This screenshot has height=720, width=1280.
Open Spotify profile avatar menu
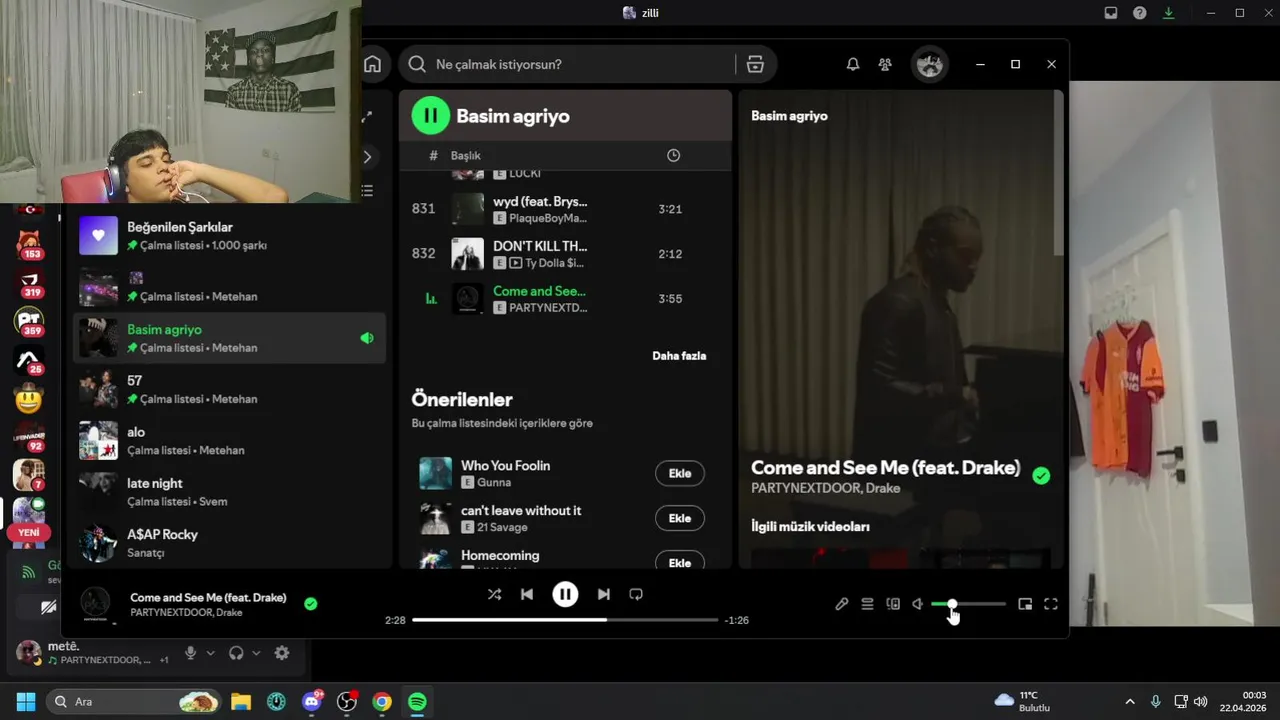(930, 64)
